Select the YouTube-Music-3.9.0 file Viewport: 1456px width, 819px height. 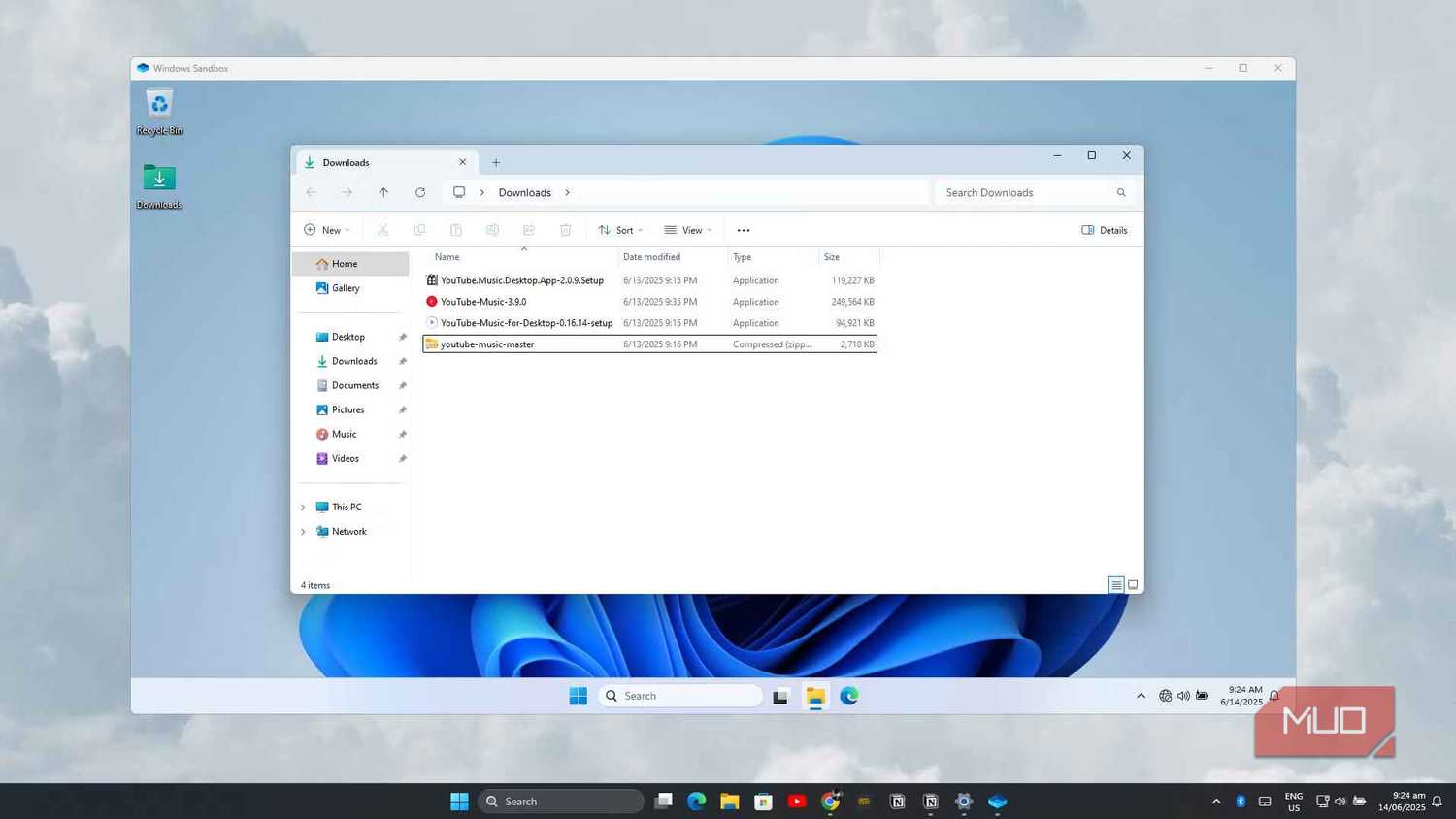[649, 302]
